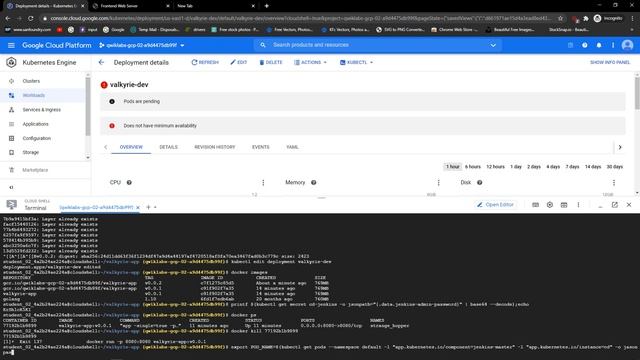The width and height of the screenshot is (640, 360).
Task: Select the 12 hours time range
Action: click(x=495, y=167)
